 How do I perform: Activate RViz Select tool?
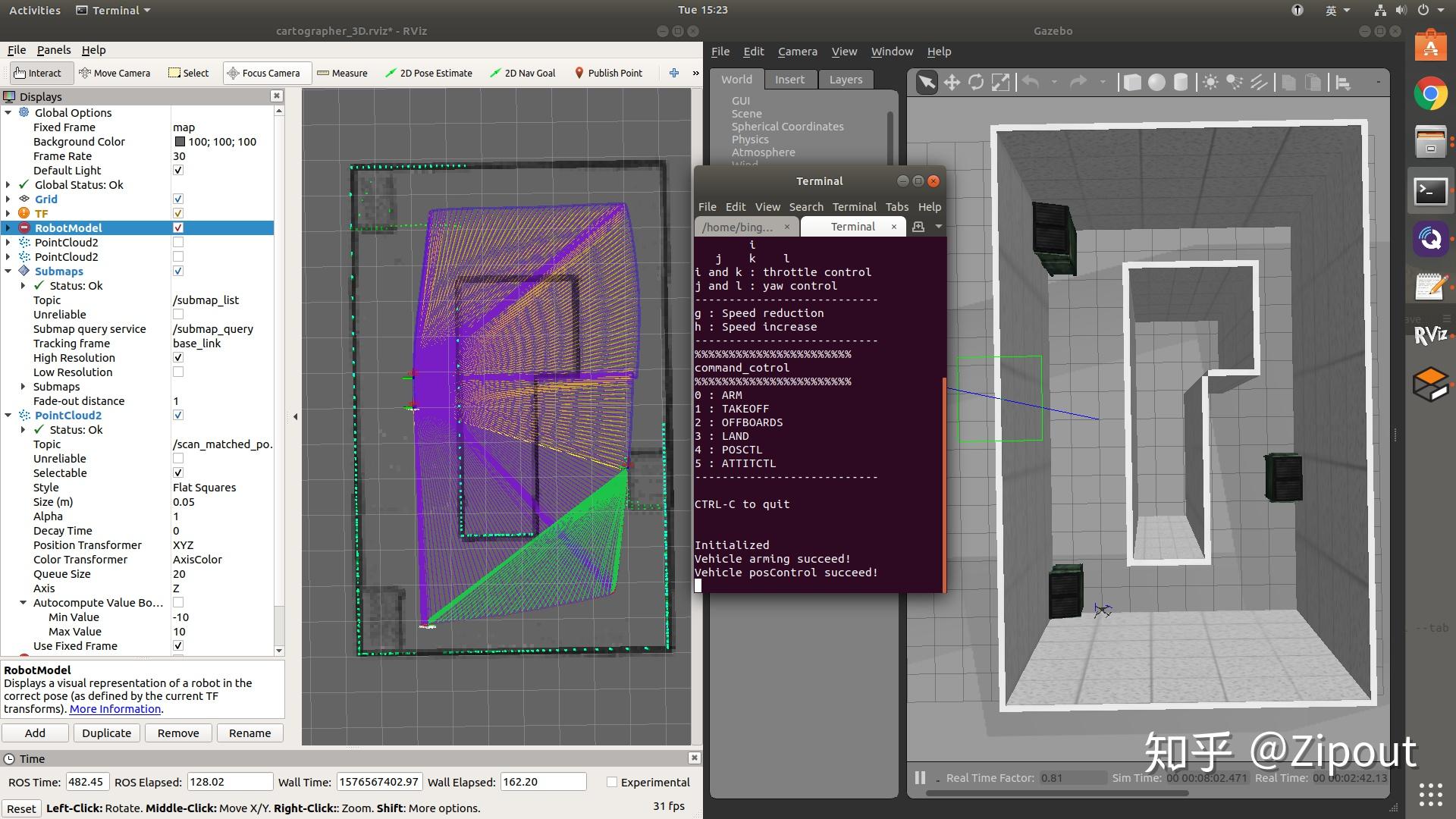click(x=188, y=73)
